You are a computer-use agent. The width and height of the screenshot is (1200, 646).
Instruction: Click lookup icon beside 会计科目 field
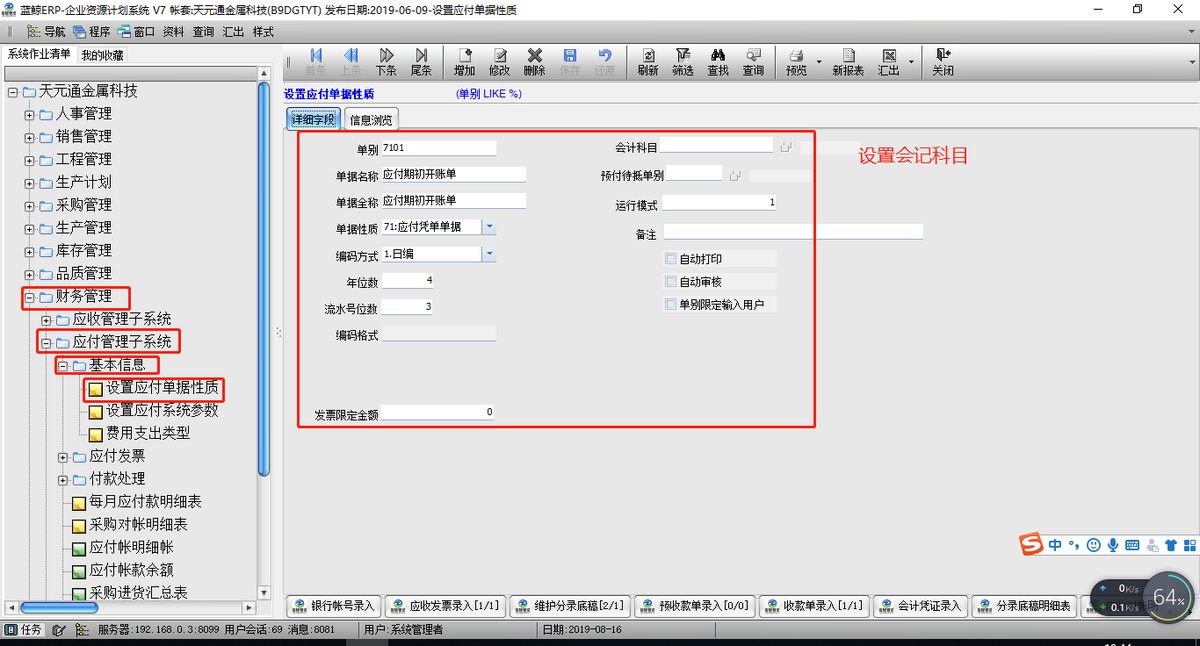[x=786, y=147]
